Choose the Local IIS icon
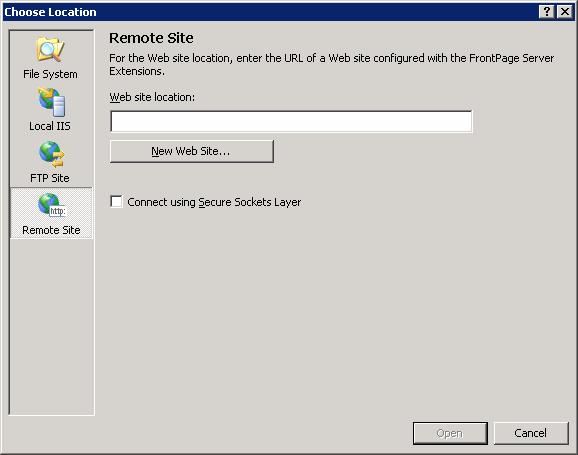The width and height of the screenshot is (578, 455). click(x=52, y=102)
